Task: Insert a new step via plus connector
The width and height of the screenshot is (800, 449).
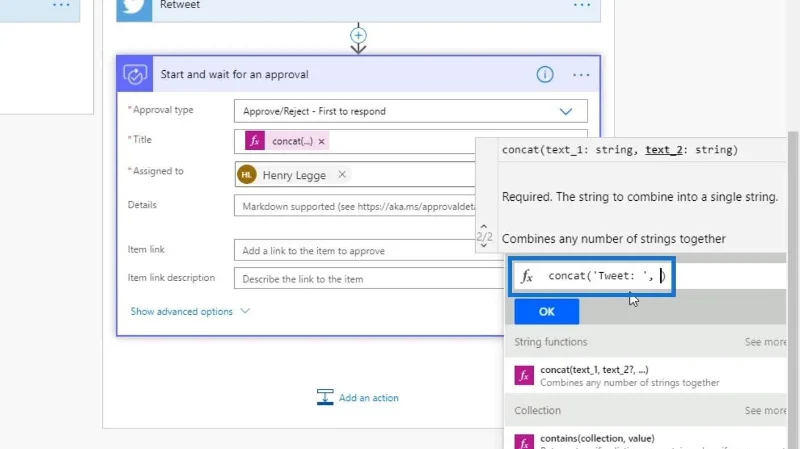Action: (x=358, y=35)
